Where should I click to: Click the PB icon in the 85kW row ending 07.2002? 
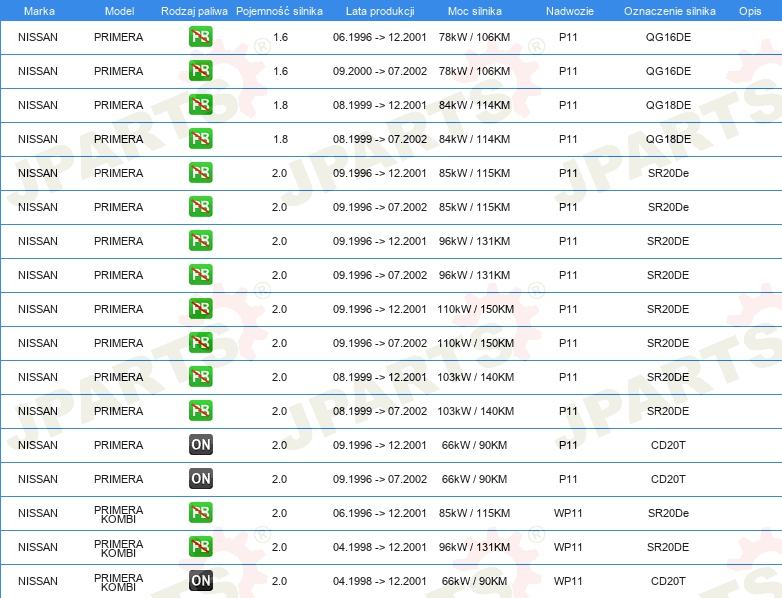click(x=200, y=206)
